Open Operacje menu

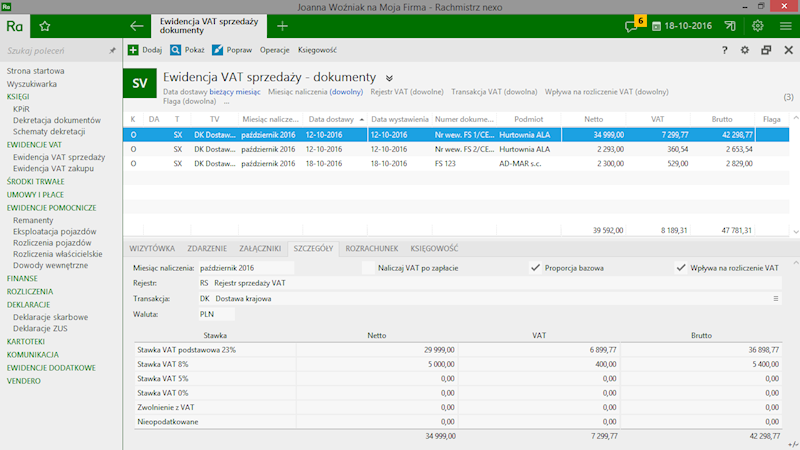click(274, 50)
